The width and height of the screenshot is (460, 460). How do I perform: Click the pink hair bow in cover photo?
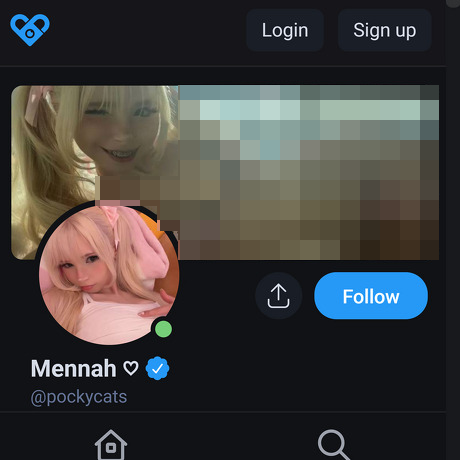pyautogui.click(x=38, y=106)
